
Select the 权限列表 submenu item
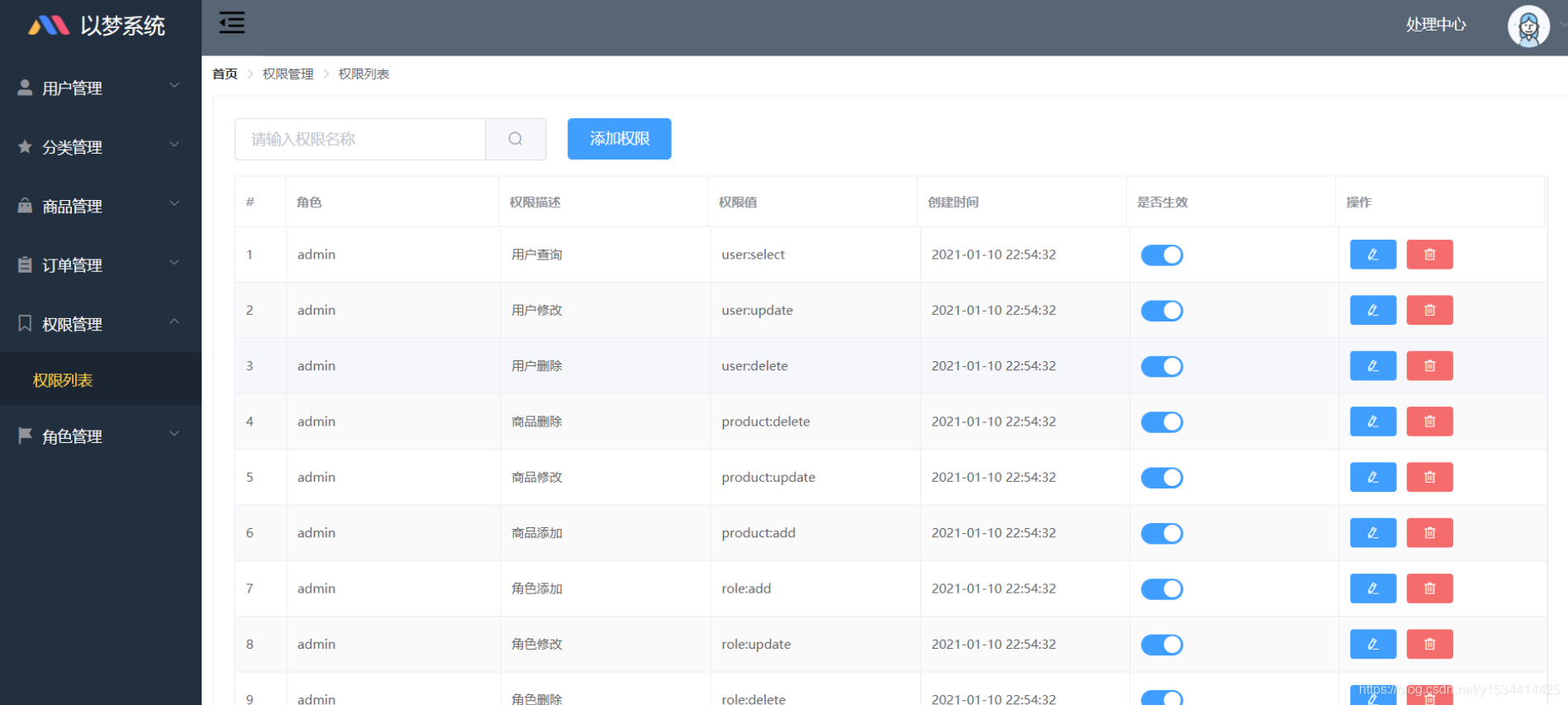101,379
